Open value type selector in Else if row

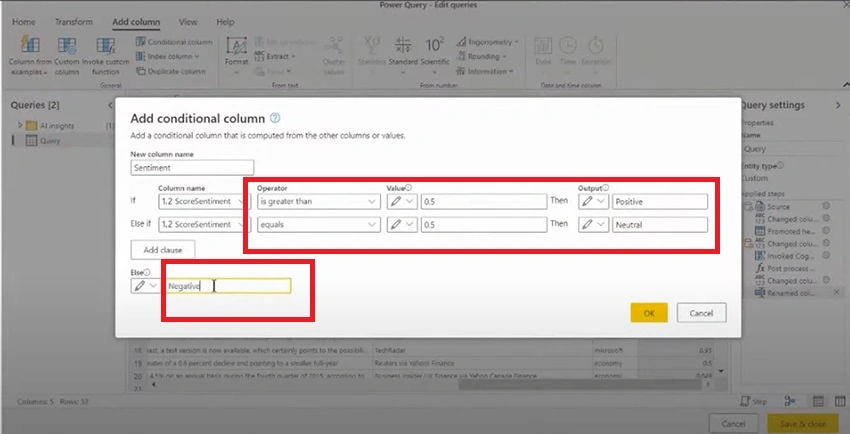[x=402, y=224]
